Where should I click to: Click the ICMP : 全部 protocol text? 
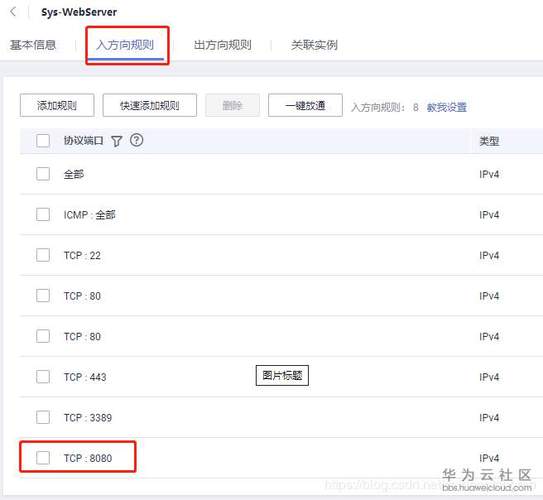(89, 215)
